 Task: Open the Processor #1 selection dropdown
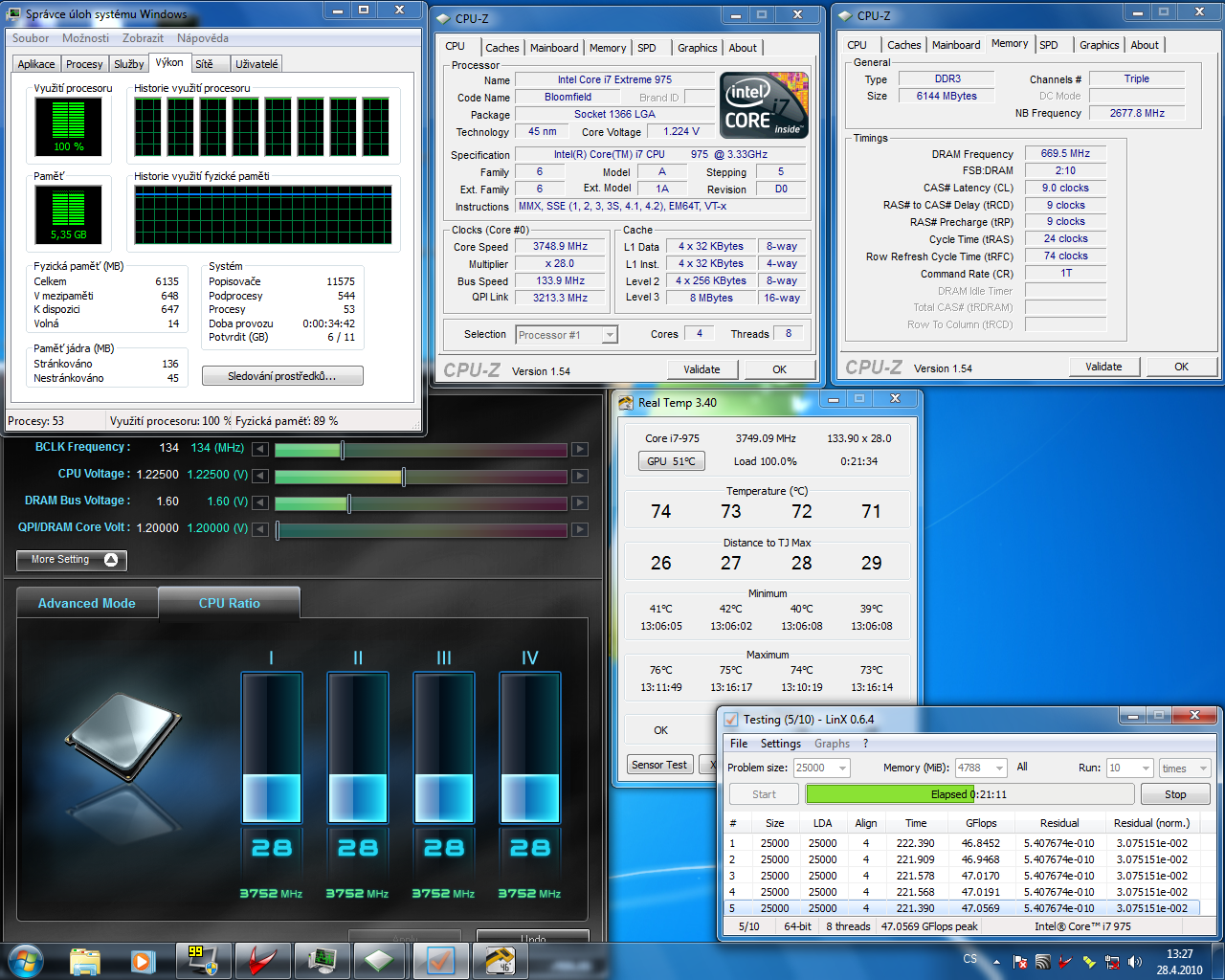[x=567, y=334]
